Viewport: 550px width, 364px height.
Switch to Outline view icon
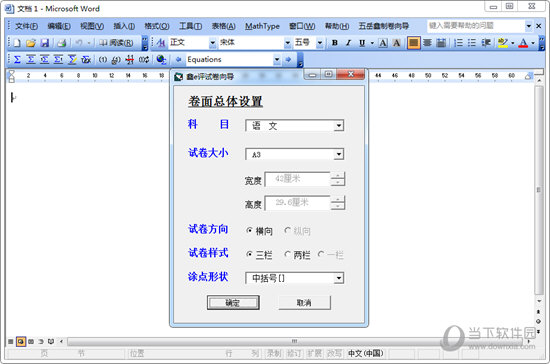tap(41, 341)
